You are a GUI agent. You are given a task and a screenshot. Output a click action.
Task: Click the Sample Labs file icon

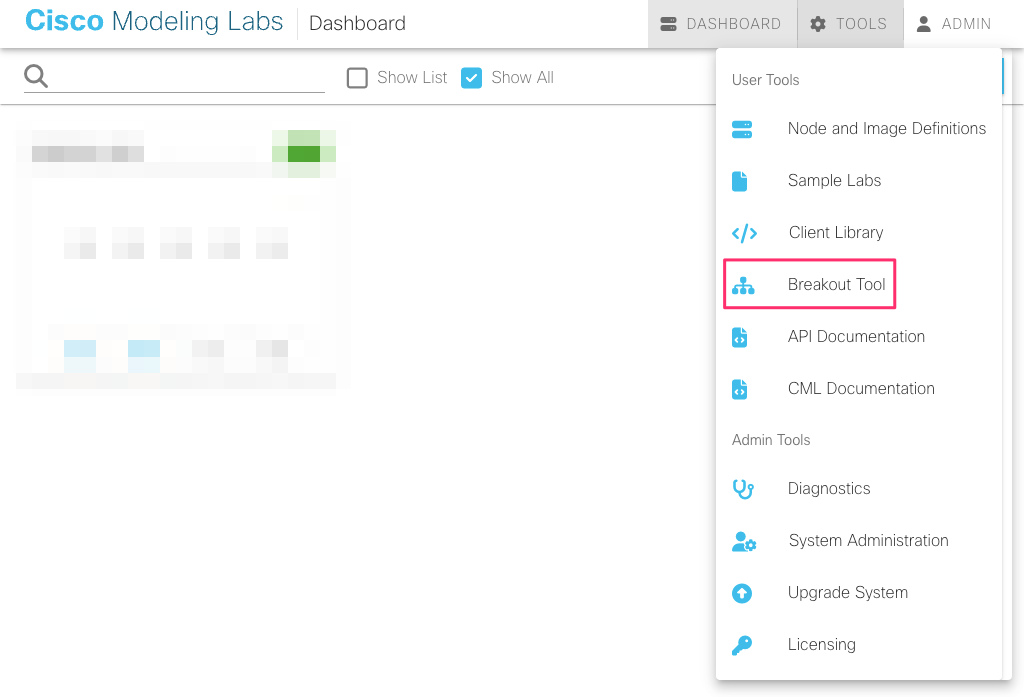click(x=739, y=181)
